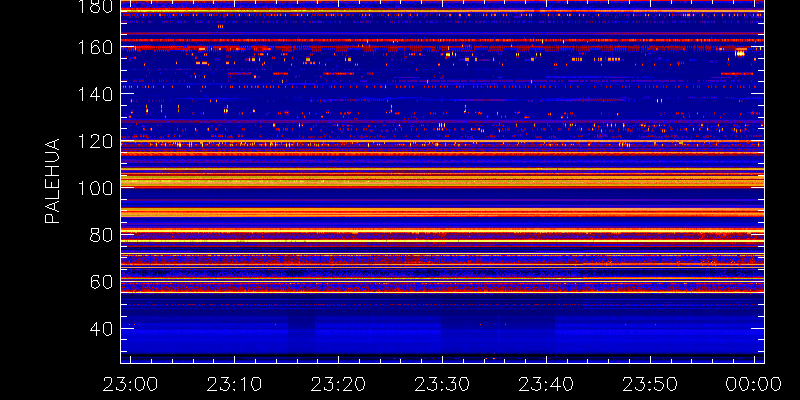Click the 160 frequency axis label
The height and width of the screenshot is (400, 800).
click(x=96, y=47)
